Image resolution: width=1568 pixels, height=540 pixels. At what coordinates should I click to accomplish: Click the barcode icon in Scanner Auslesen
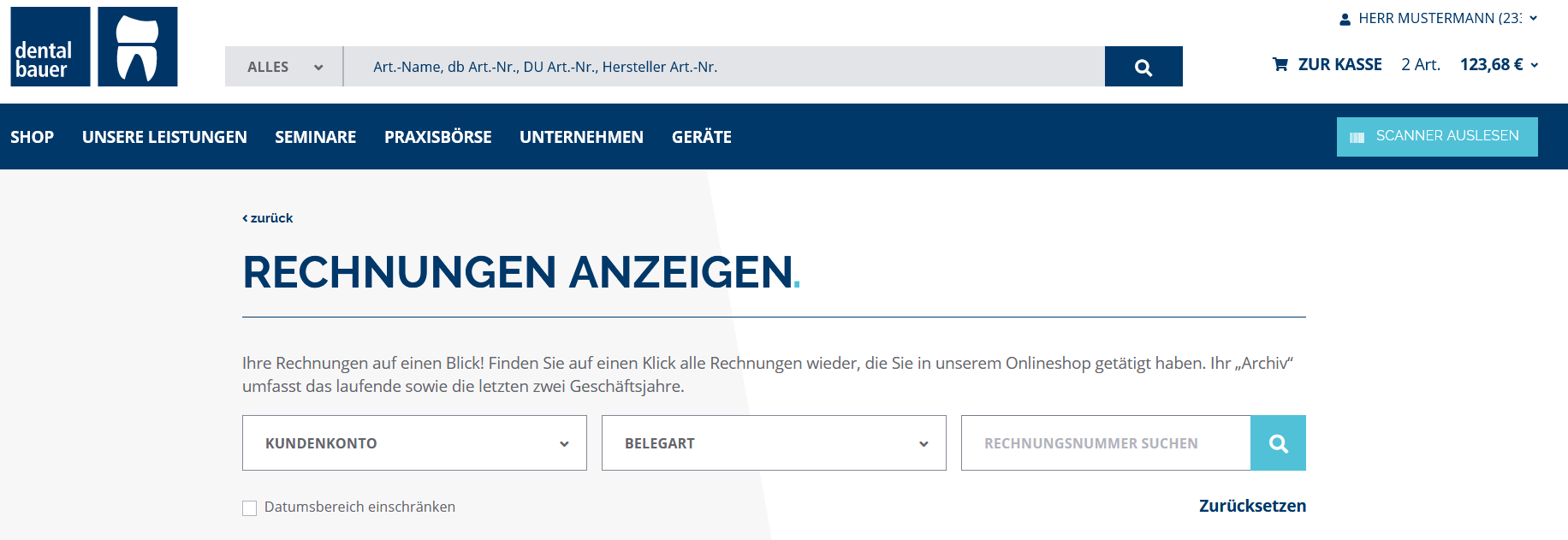(1357, 137)
